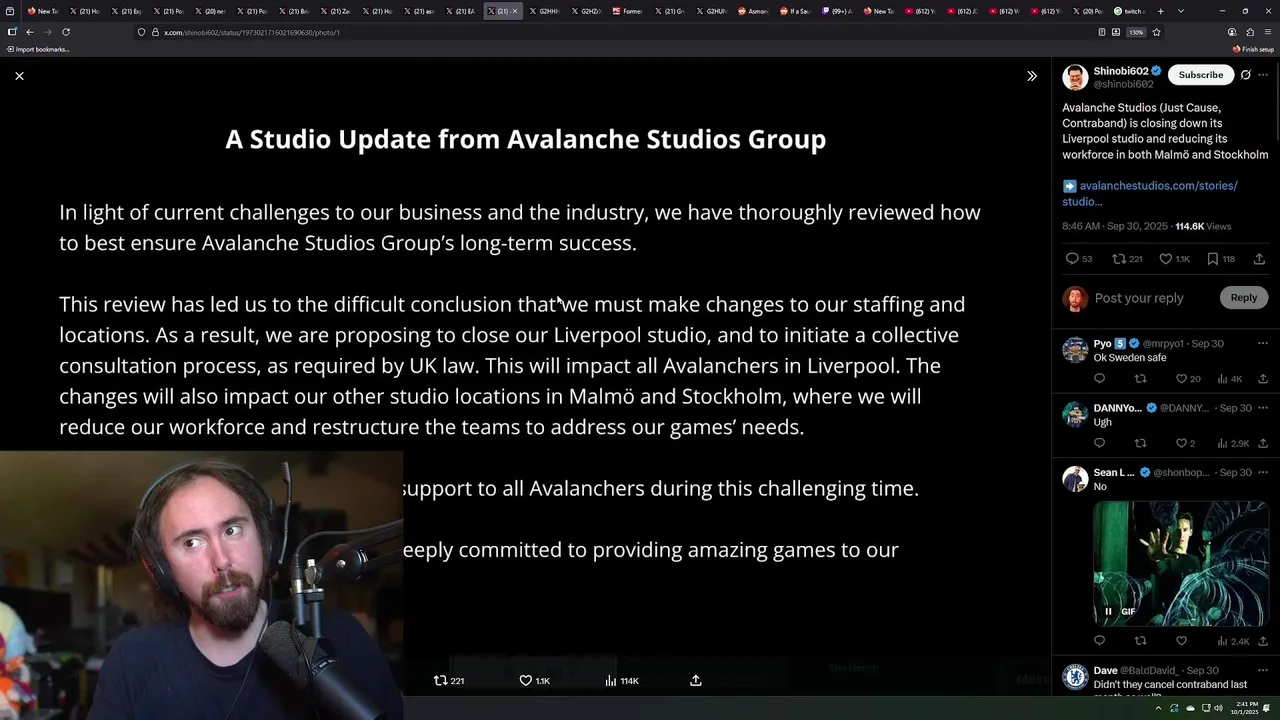Close the photo viewer with the X
Image resolution: width=1280 pixels, height=720 pixels.
pyautogui.click(x=19, y=76)
